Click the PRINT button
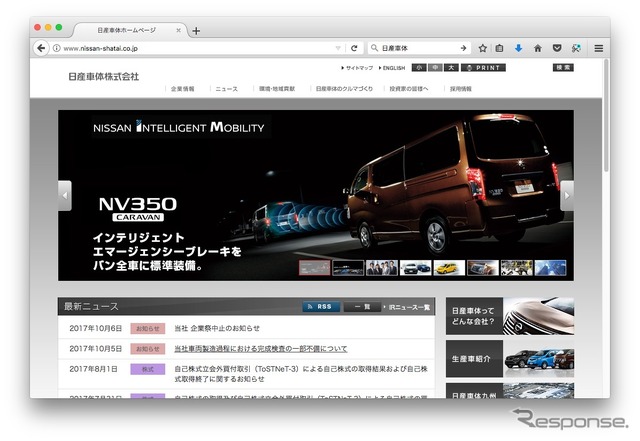This screenshot has width=640, height=441. (x=483, y=67)
